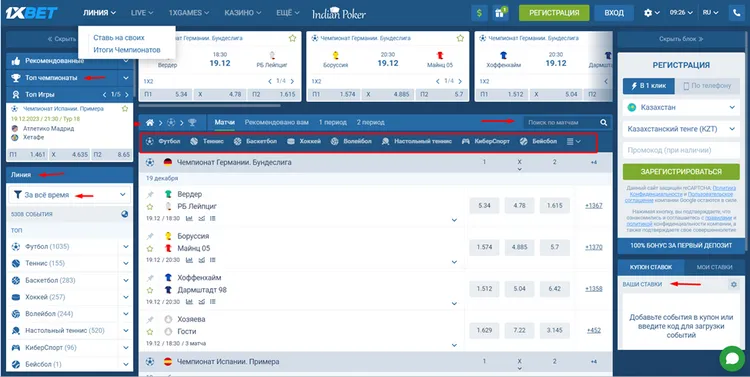The height and width of the screenshot is (377, 750).
Task: Select Теннис in the sports filter bar
Action: (207, 142)
